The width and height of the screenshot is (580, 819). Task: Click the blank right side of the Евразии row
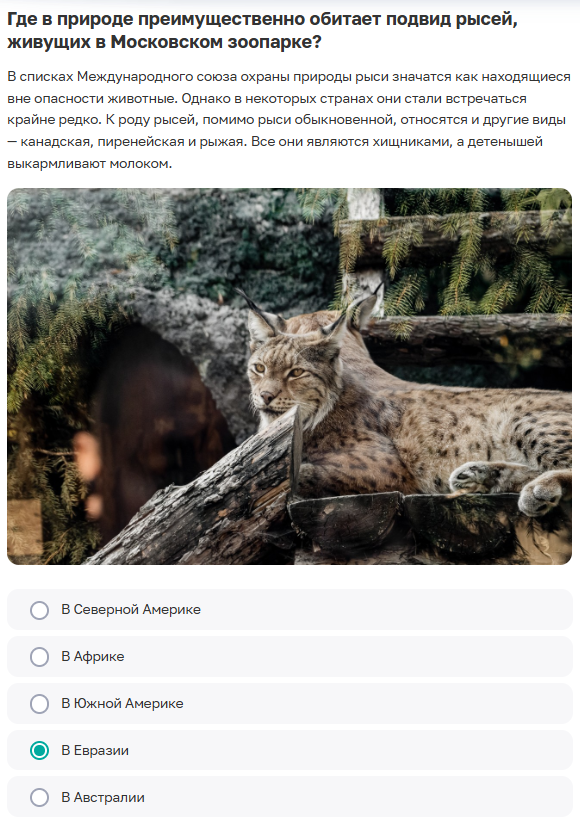350,751
